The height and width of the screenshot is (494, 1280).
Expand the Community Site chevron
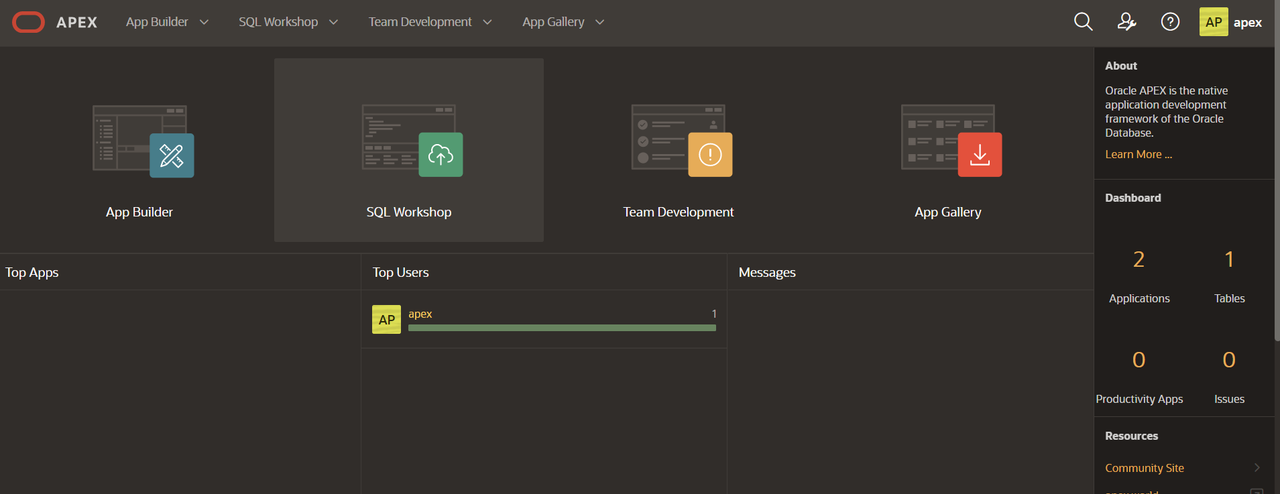[x=1257, y=468]
